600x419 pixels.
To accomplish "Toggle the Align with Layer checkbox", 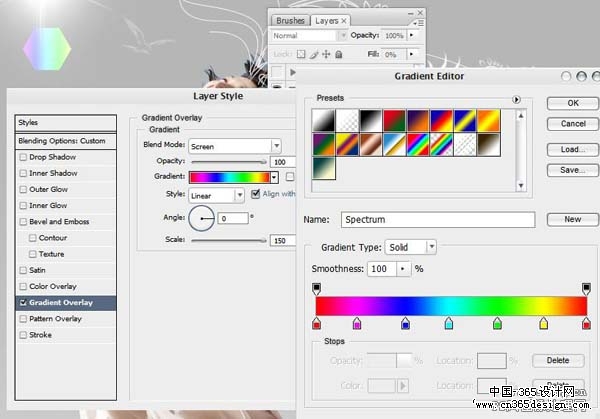I will [256, 194].
